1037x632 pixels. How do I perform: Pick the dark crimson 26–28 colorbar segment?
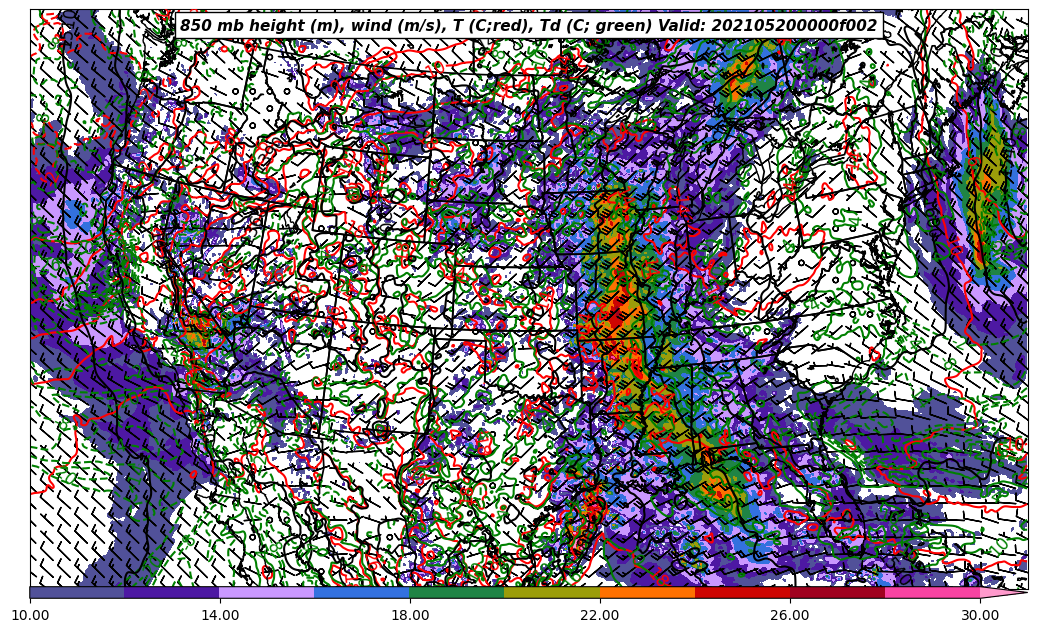pos(837,592)
